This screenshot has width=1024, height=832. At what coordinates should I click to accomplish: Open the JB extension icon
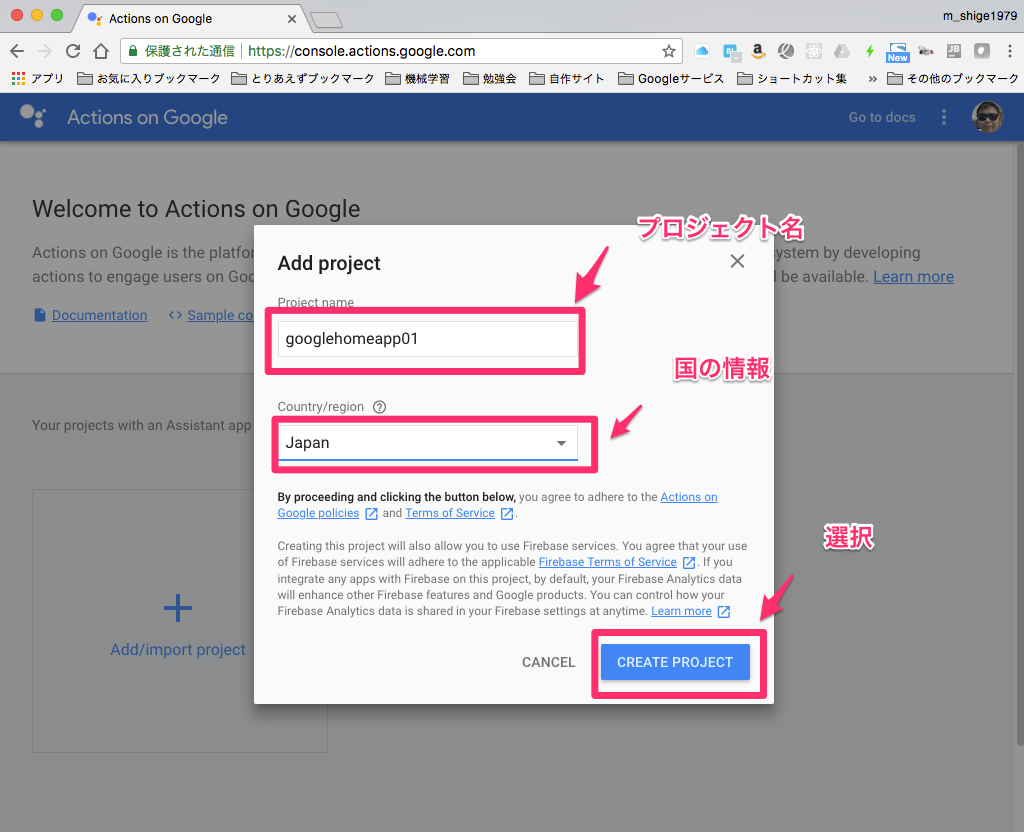click(x=953, y=51)
